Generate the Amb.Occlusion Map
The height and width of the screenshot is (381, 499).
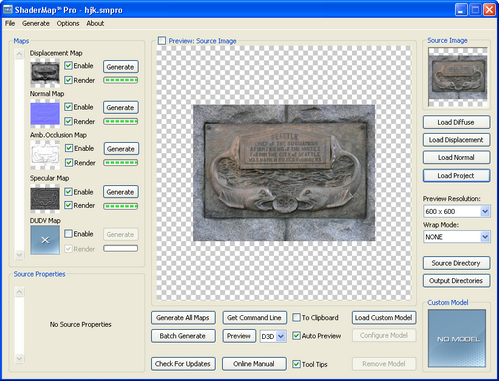121,149
